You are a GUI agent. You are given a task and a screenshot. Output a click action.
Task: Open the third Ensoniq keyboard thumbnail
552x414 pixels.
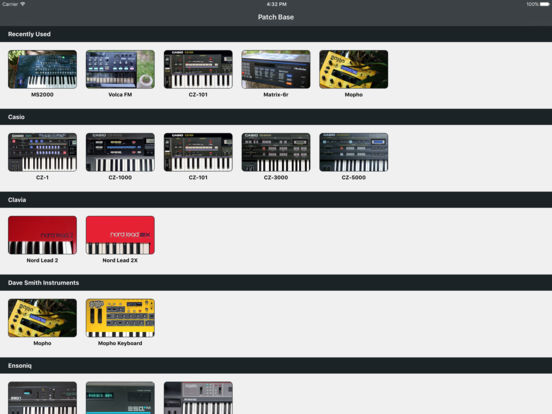198,398
